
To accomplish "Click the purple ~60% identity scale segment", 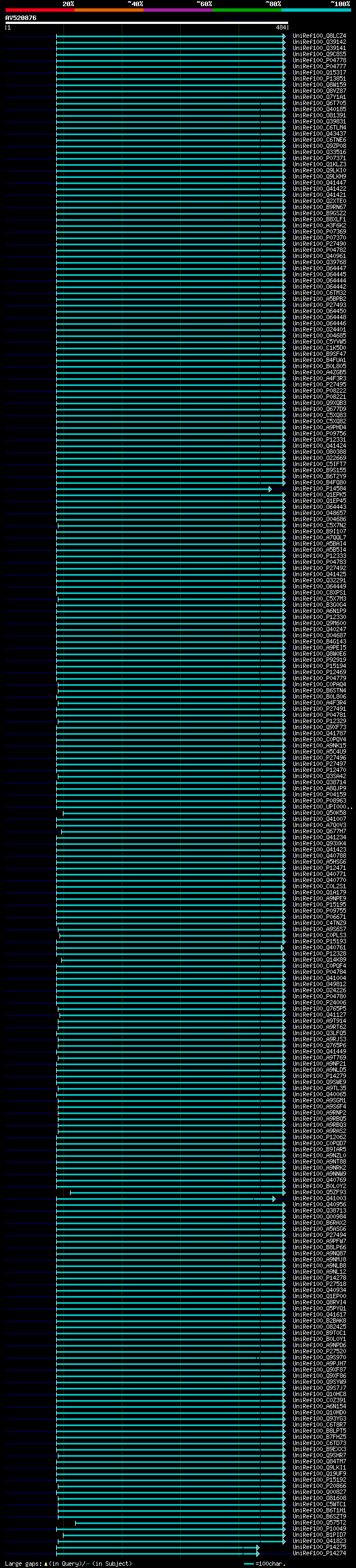I will 179,11.
